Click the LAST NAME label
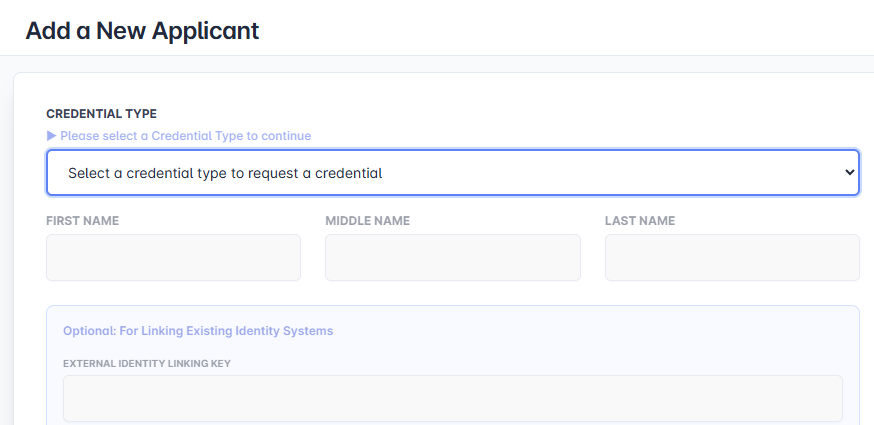The height and width of the screenshot is (425, 874). tap(639, 221)
